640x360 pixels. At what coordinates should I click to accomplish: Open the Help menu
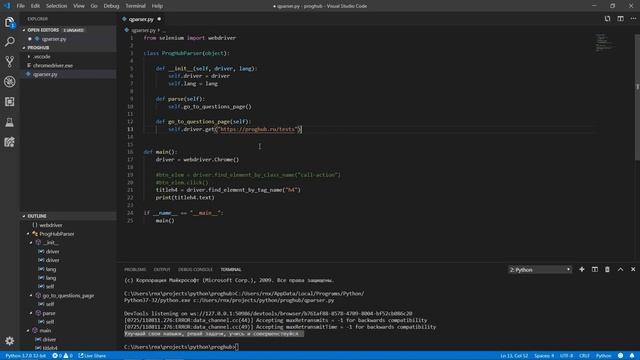[157, 6]
